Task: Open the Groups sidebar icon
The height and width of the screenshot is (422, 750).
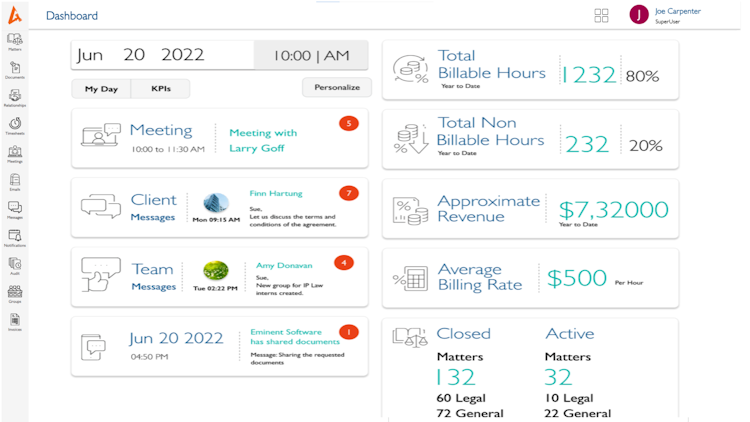Action: (x=15, y=293)
